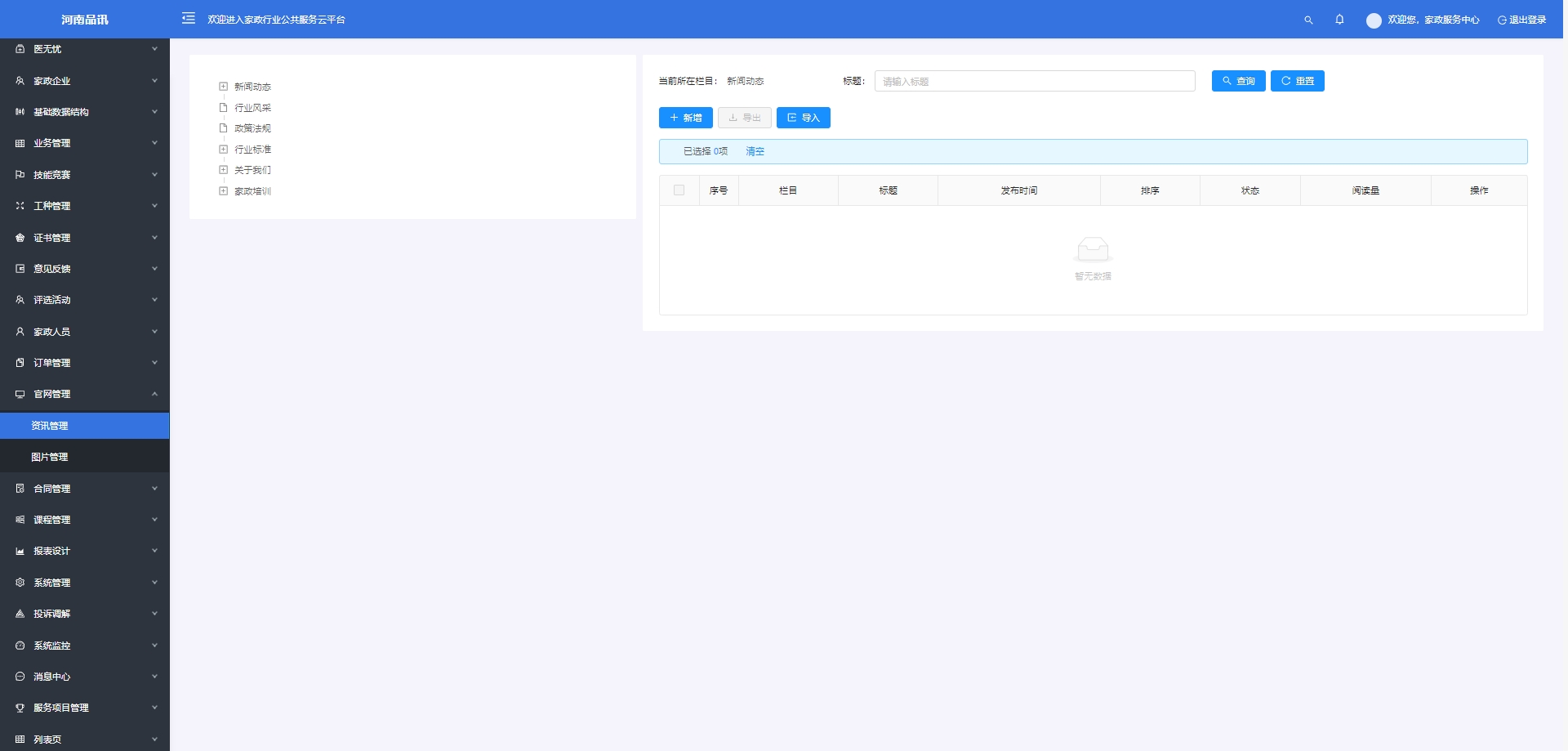Expand the 新闻动态 tree node
Image resolution: width=1568 pixels, height=751 pixels.
click(x=223, y=87)
